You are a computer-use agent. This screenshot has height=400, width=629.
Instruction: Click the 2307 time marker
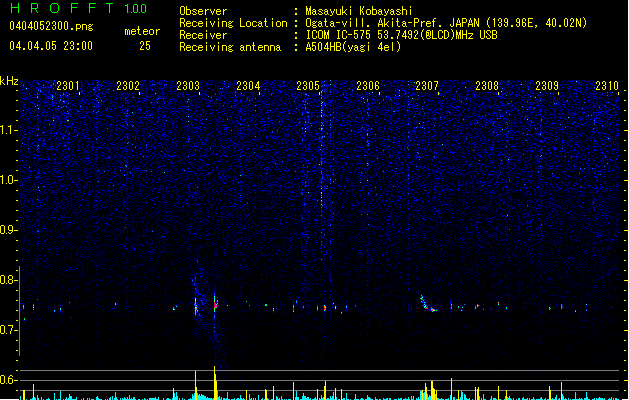tap(427, 86)
